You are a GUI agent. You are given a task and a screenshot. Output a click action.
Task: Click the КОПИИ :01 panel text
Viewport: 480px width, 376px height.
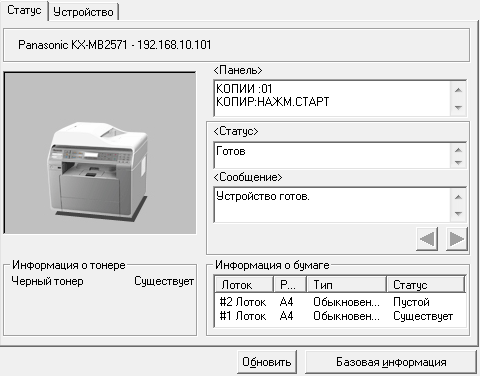[x=244, y=89]
